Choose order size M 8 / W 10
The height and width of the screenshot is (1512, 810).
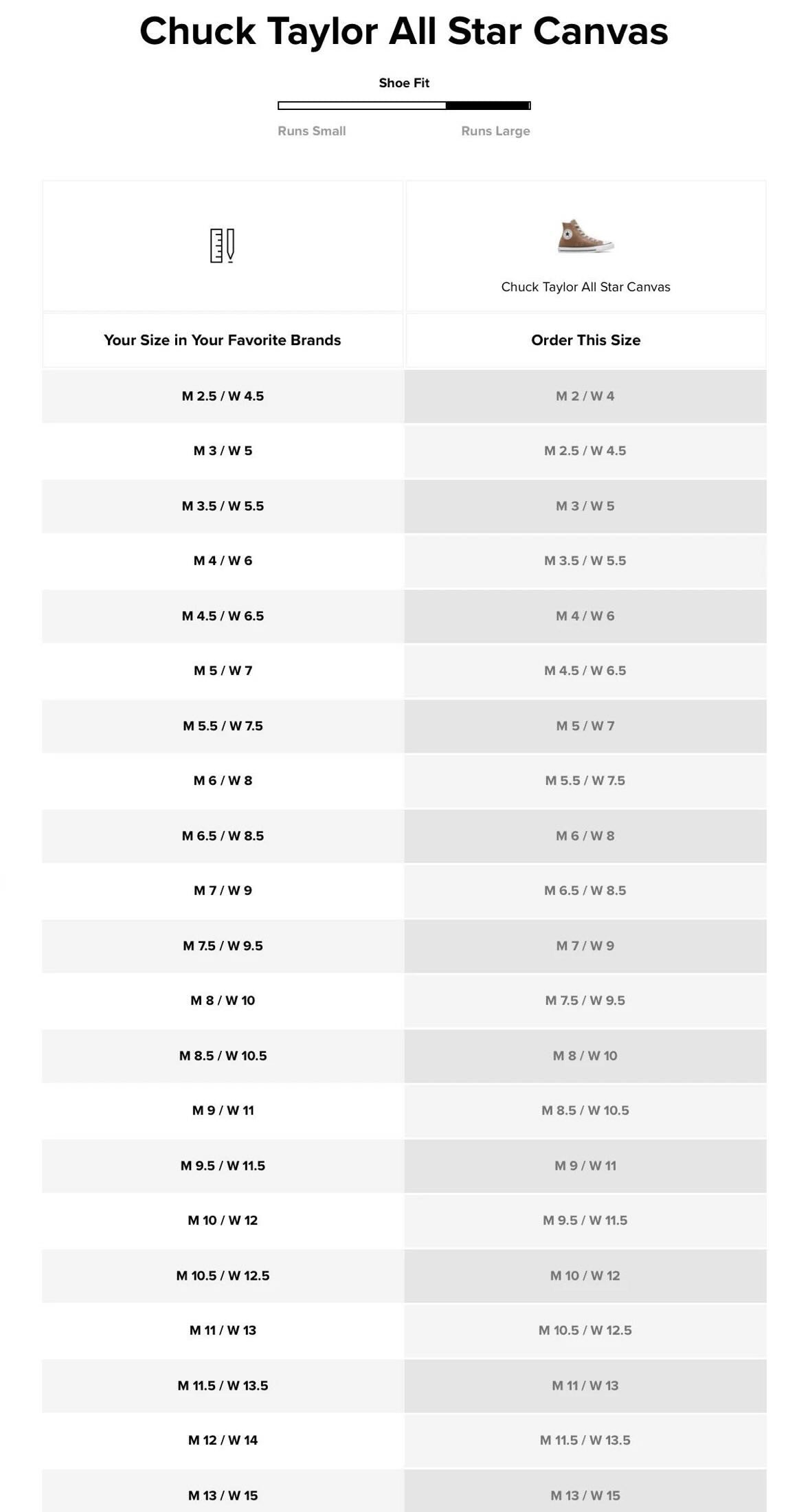coord(585,1056)
